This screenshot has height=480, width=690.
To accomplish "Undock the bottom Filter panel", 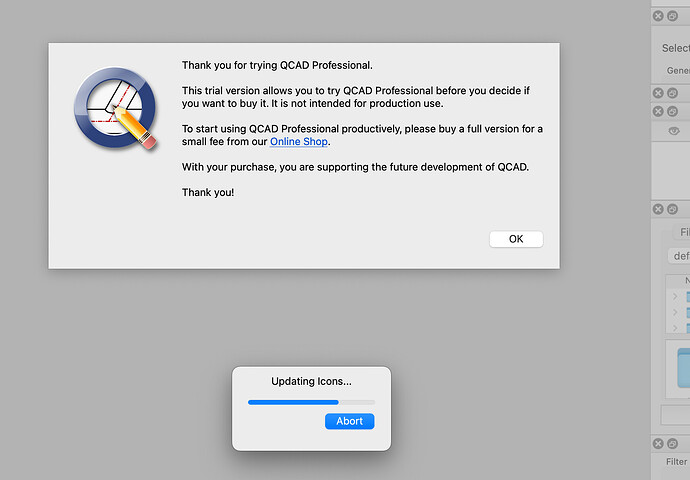I will click(x=672, y=443).
